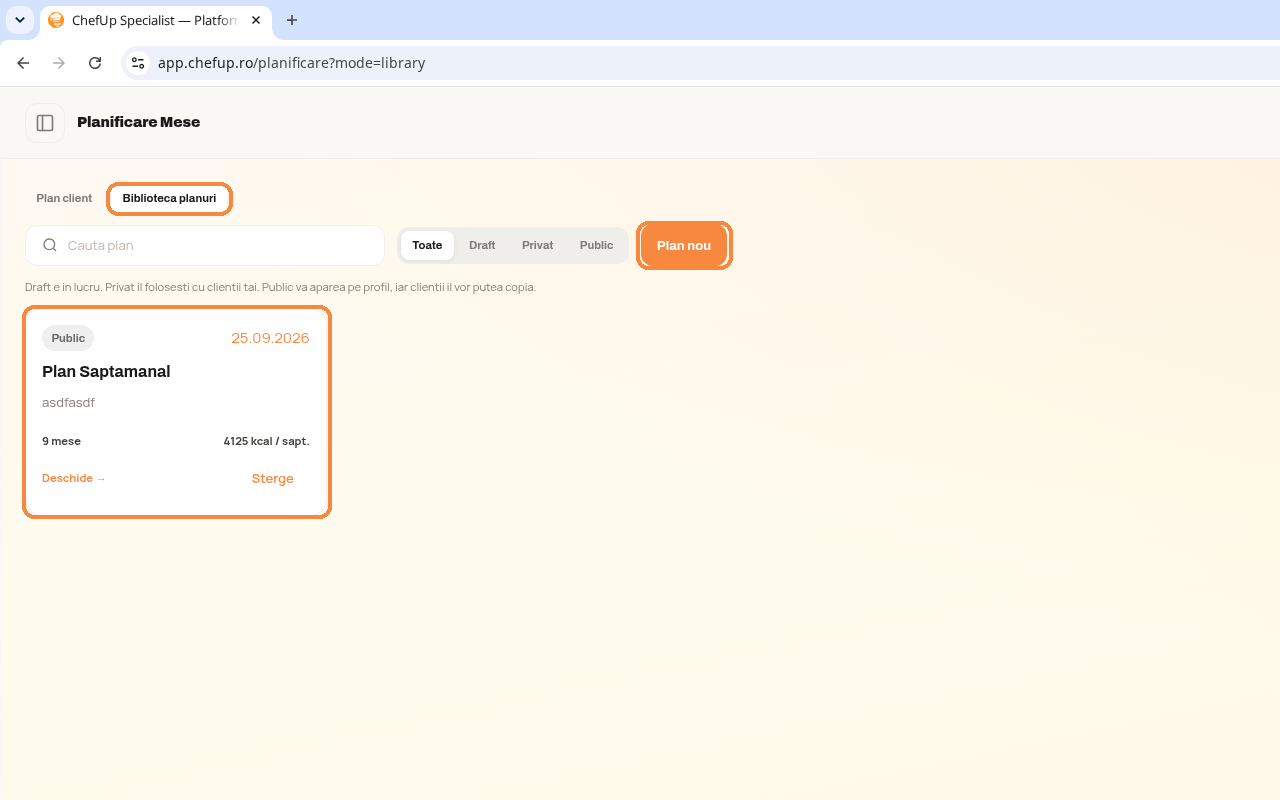Reload the current page
This screenshot has height=800, width=1280.
pos(95,63)
